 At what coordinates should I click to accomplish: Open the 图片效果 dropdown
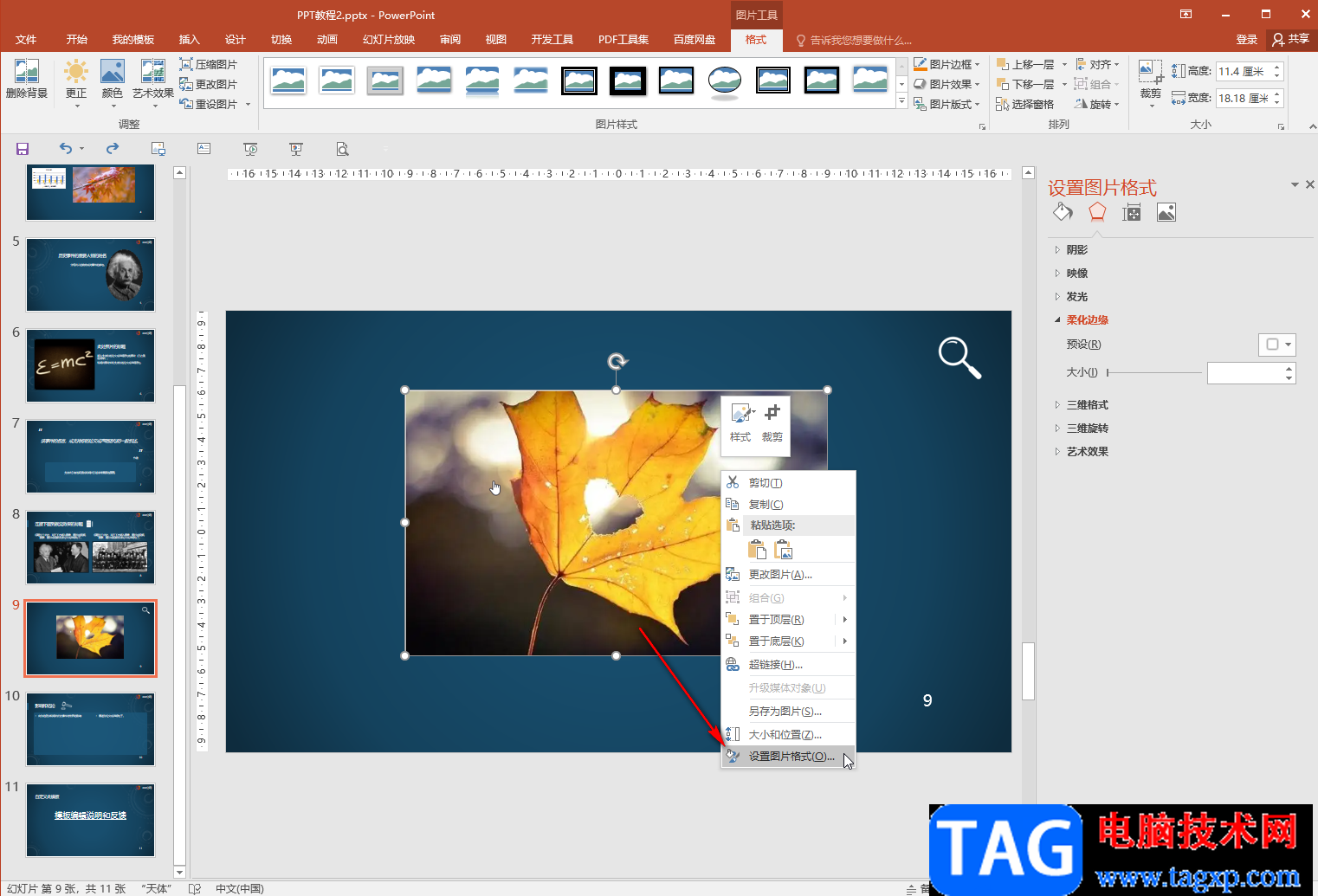[947, 84]
